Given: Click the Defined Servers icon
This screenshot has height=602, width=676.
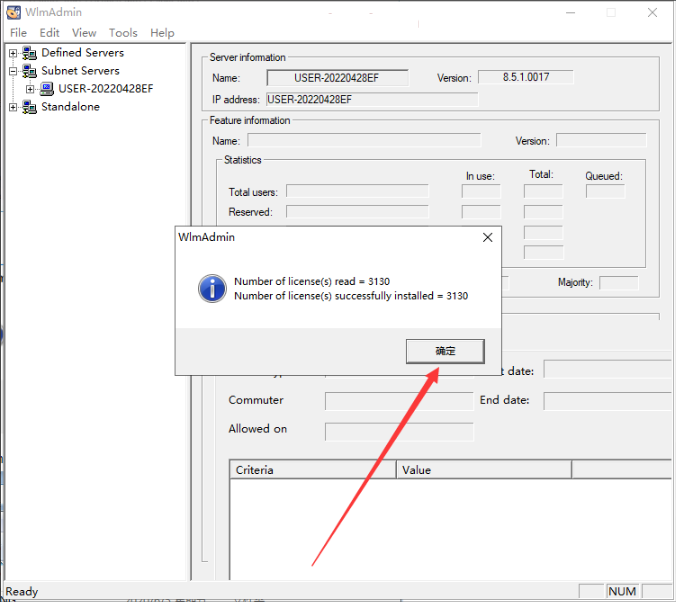Looking at the screenshot, I should (x=29, y=53).
